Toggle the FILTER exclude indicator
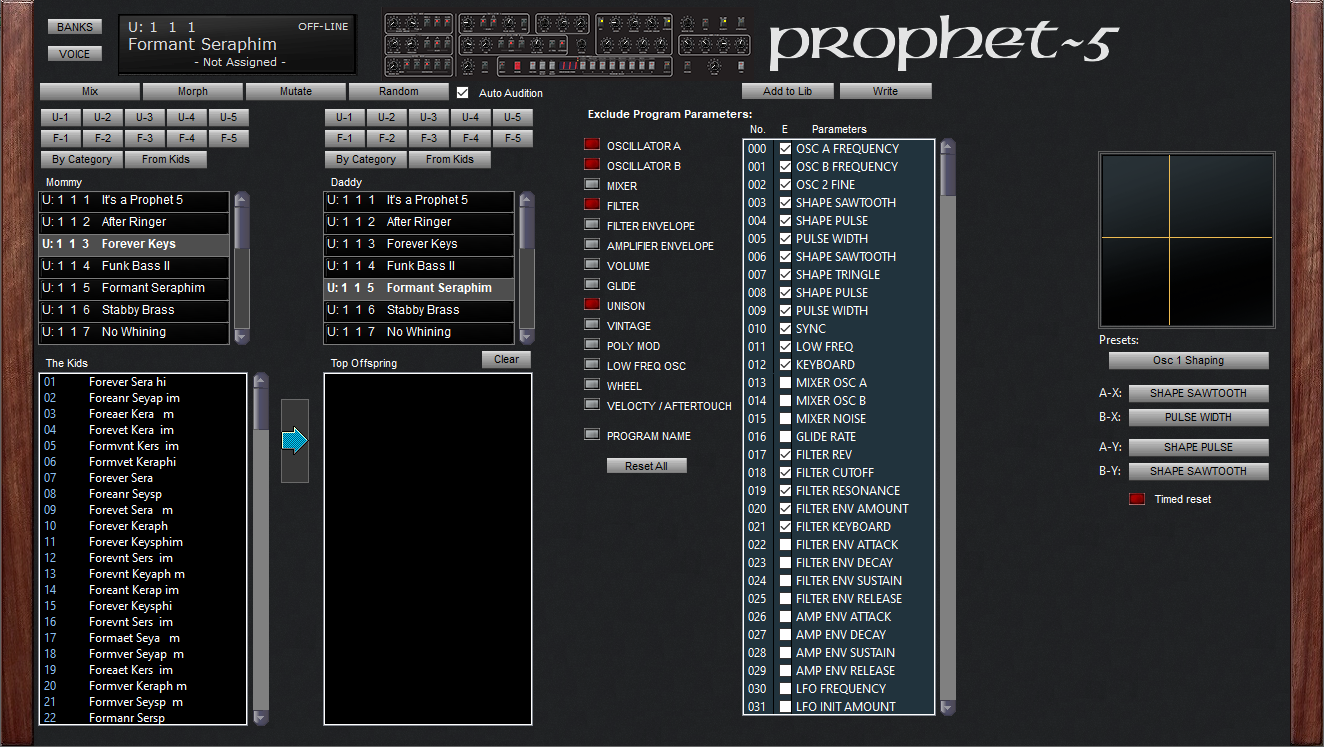Viewport: 1324px width, 747px height. coord(592,206)
